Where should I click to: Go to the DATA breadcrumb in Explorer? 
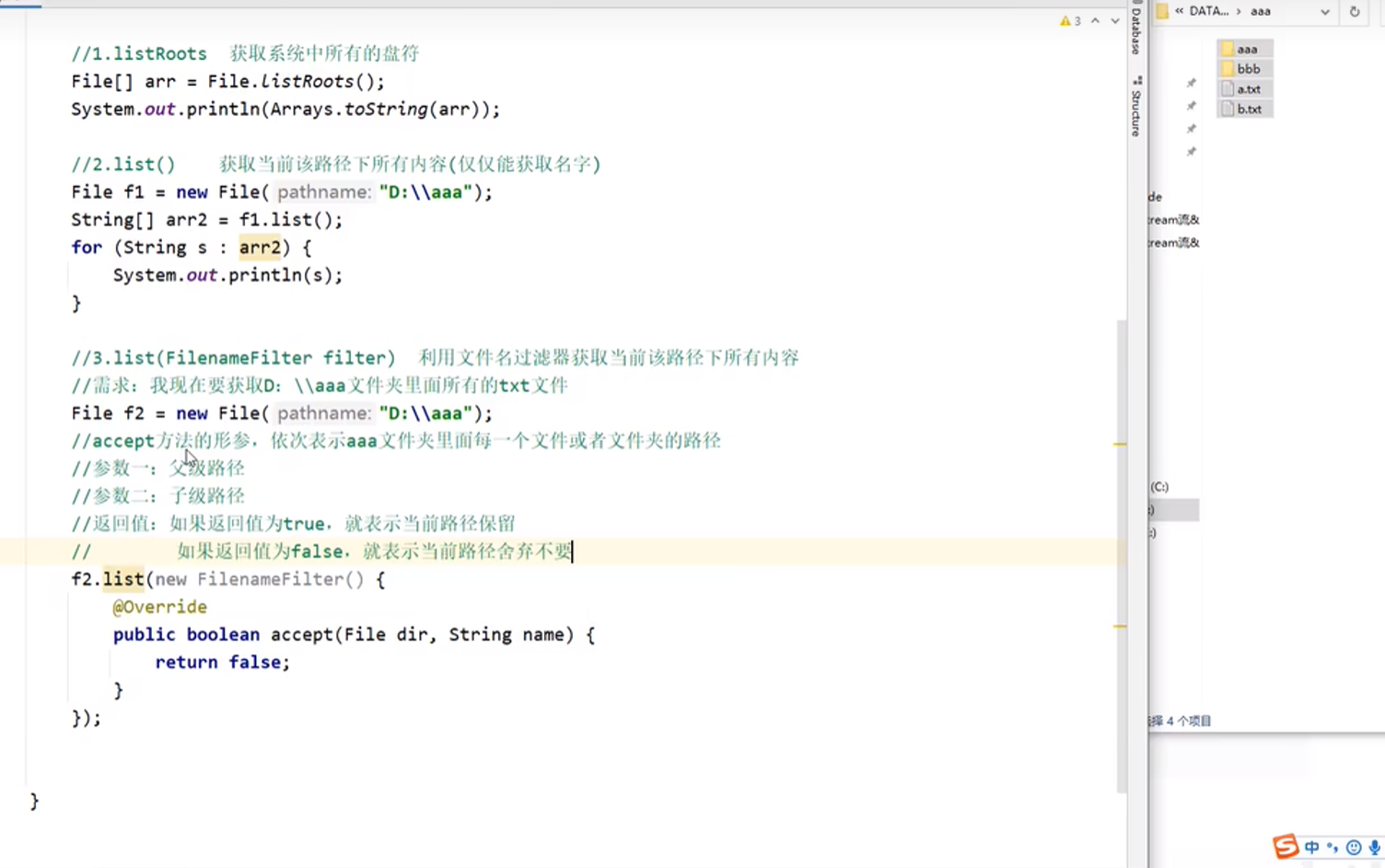click(1208, 11)
